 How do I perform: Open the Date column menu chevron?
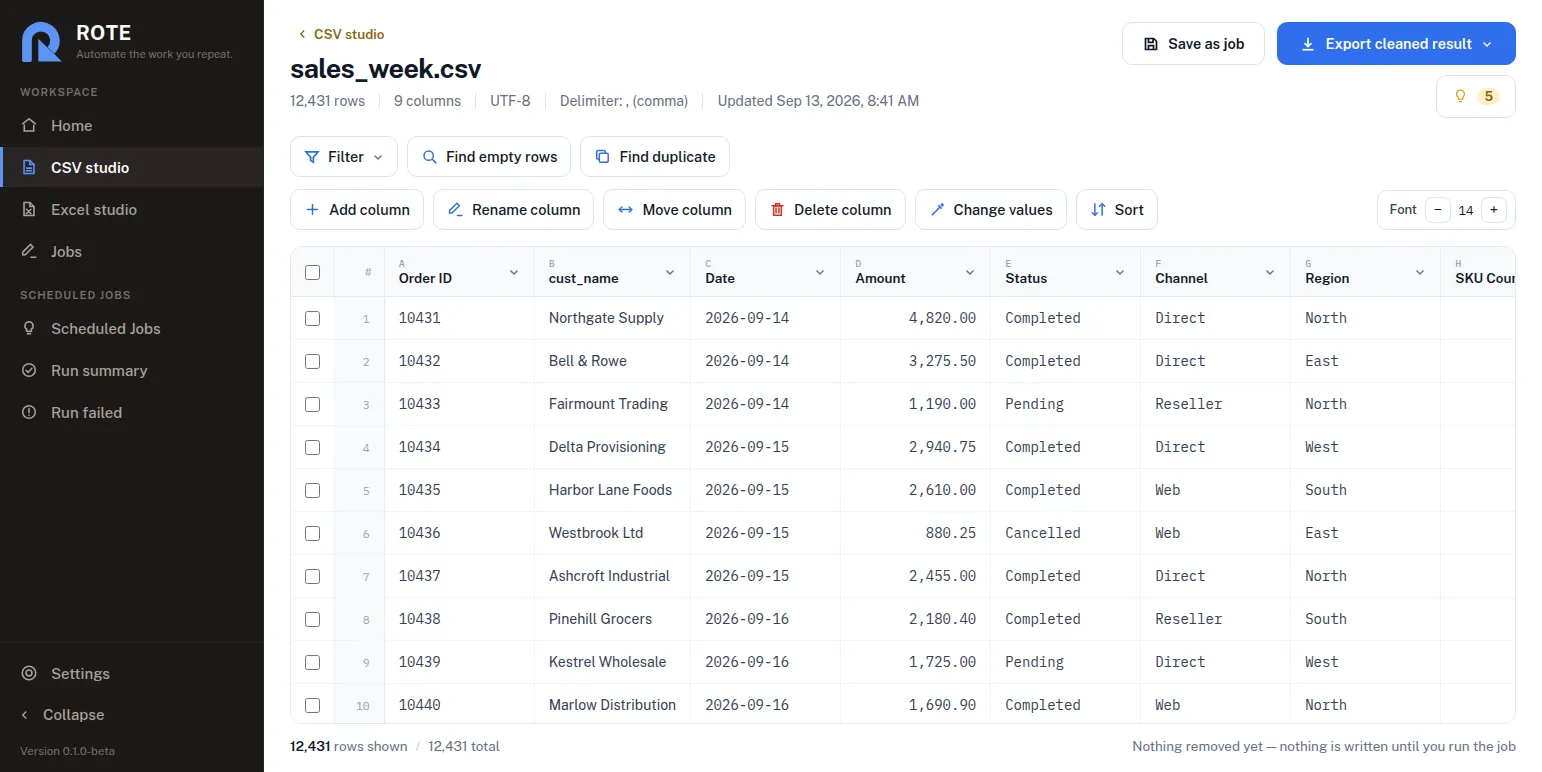click(x=820, y=272)
